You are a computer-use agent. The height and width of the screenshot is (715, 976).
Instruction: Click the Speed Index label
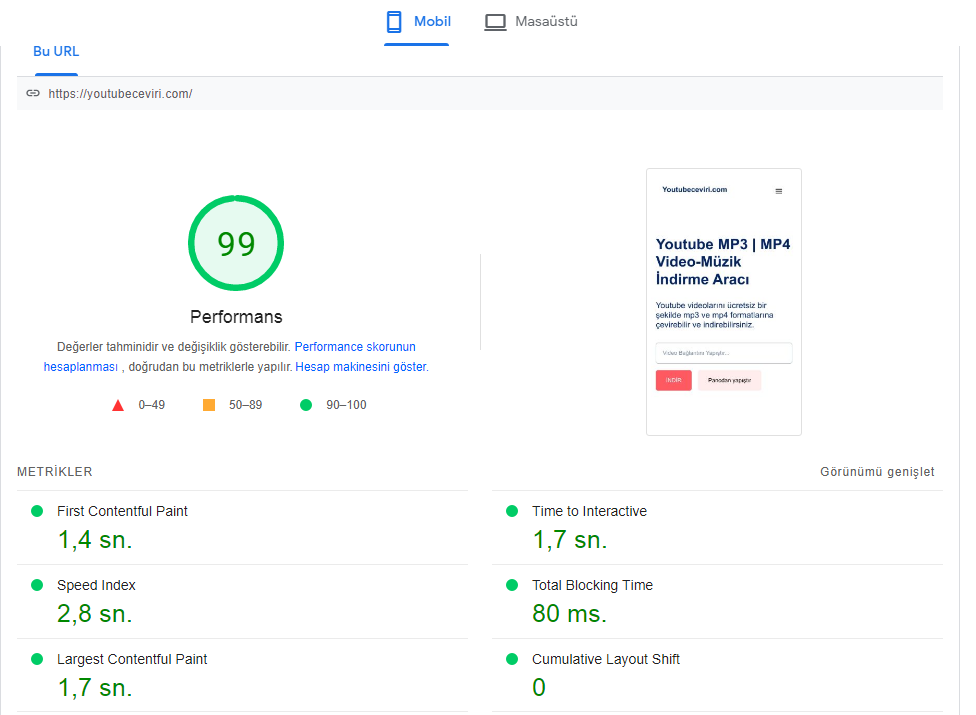click(x=96, y=585)
